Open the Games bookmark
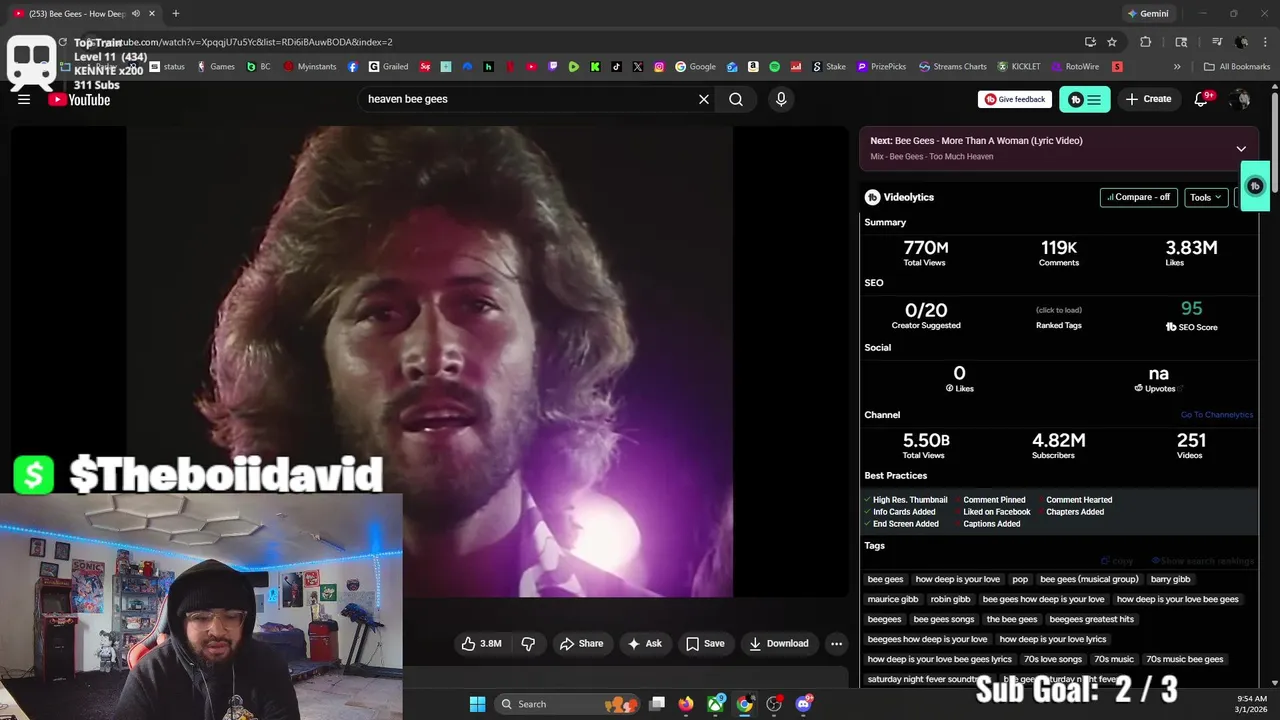 (x=216, y=67)
